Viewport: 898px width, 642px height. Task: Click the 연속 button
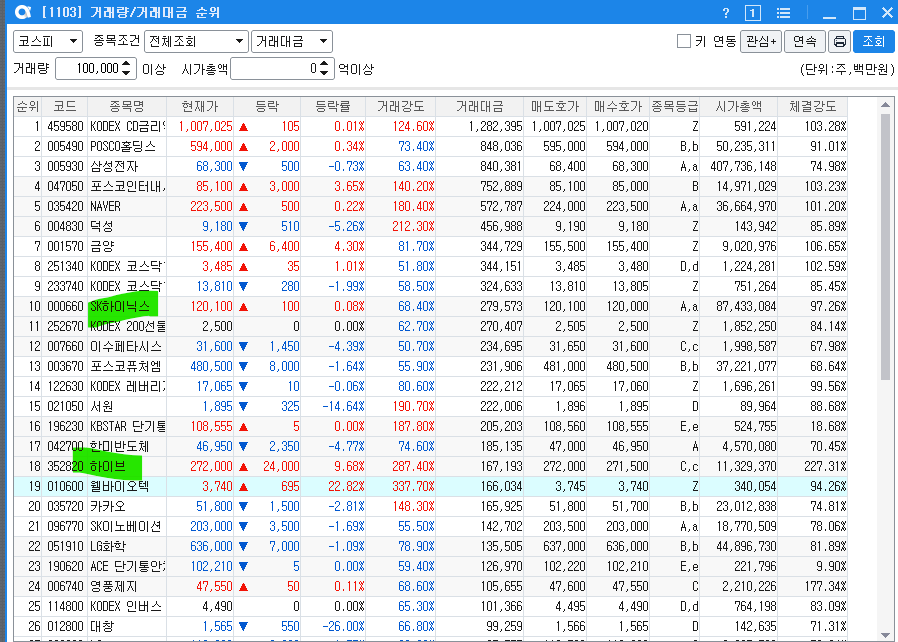805,41
